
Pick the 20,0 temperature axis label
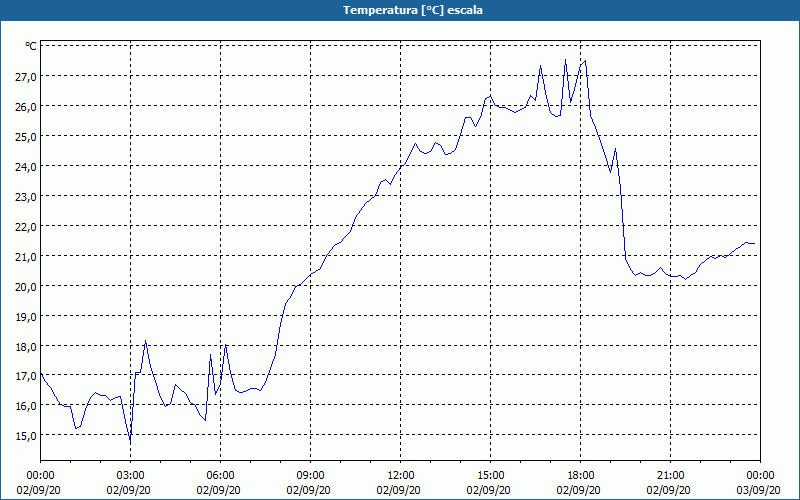[26, 286]
